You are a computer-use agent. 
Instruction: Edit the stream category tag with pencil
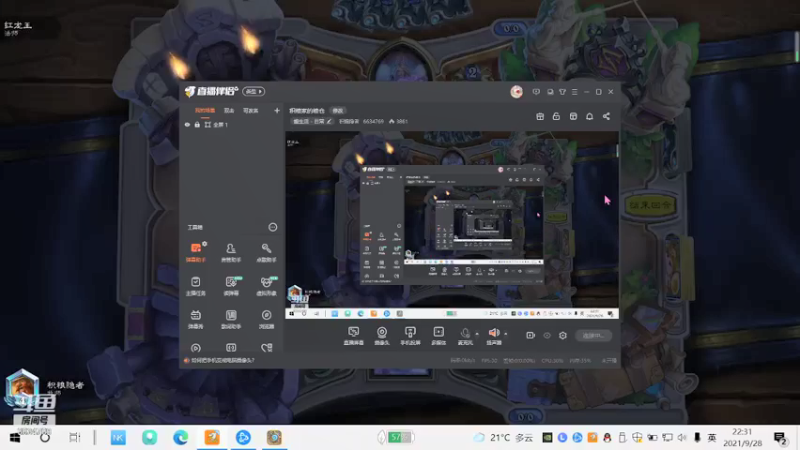(x=312, y=121)
